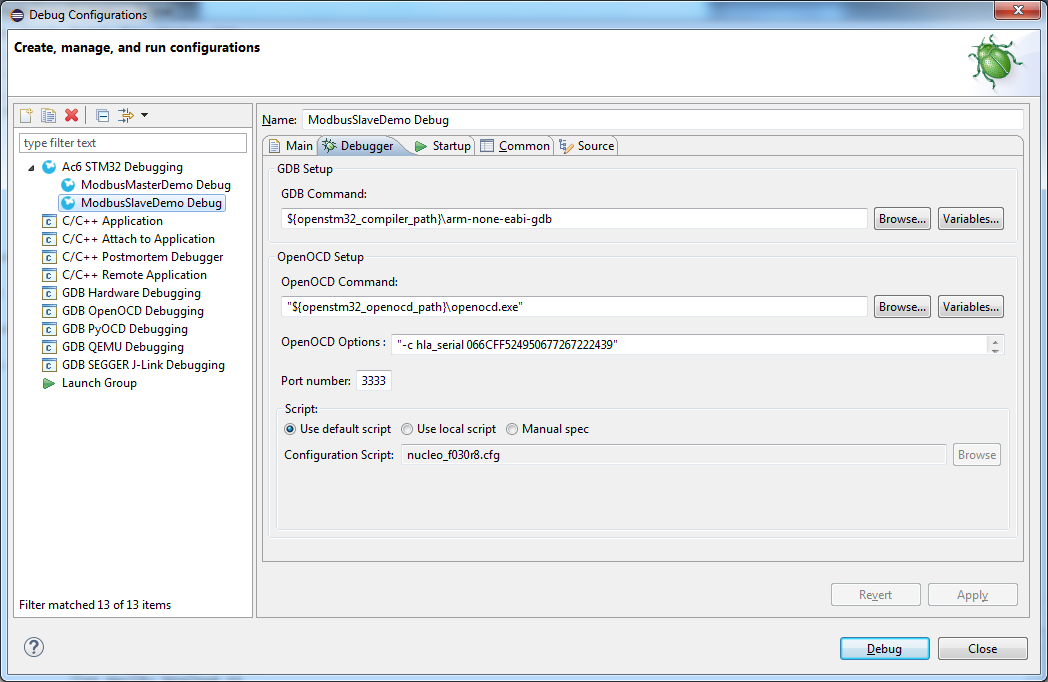Delete selected launch configuration with red X

click(71, 116)
